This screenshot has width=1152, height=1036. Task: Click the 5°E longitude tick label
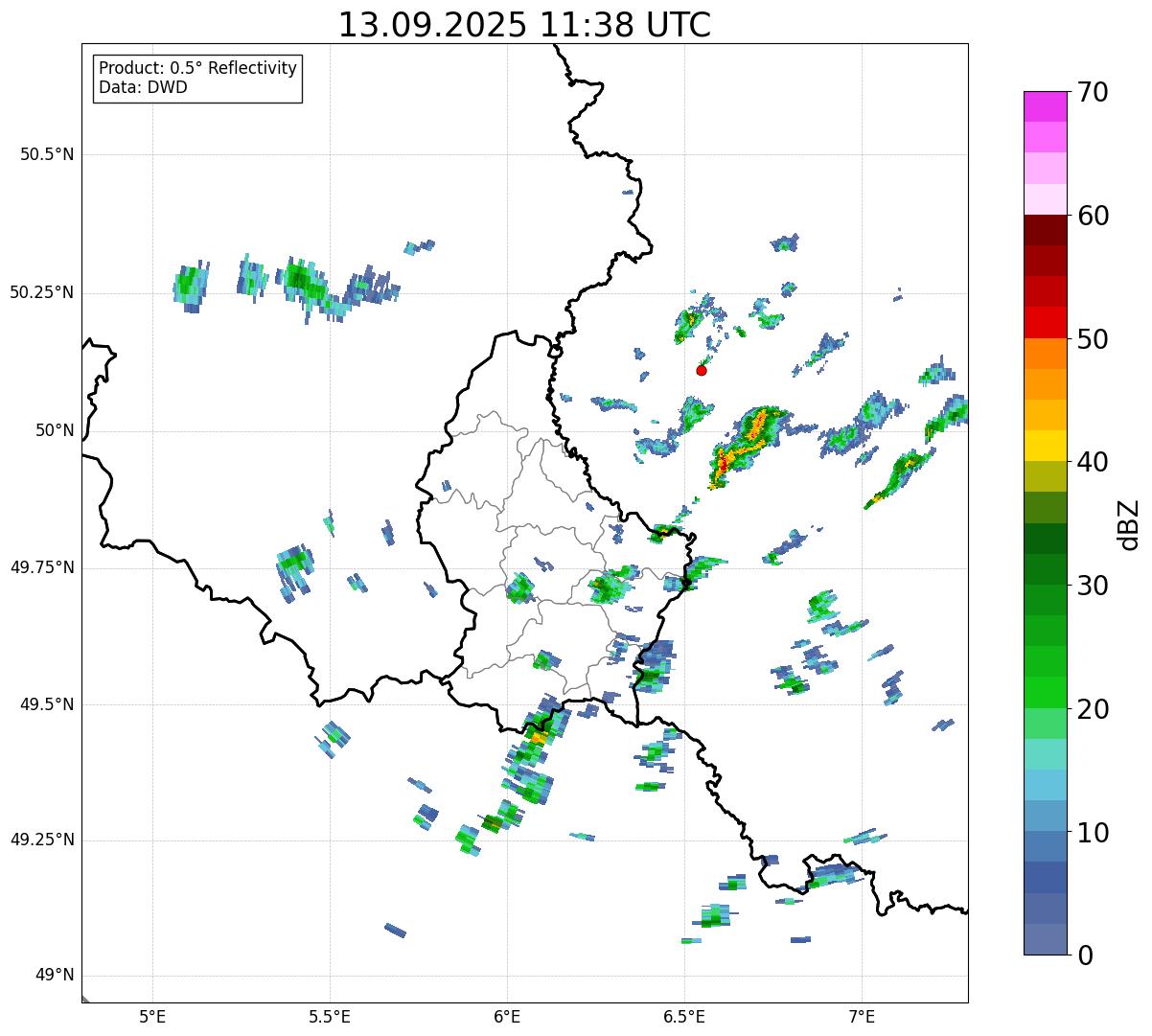[x=152, y=1015]
